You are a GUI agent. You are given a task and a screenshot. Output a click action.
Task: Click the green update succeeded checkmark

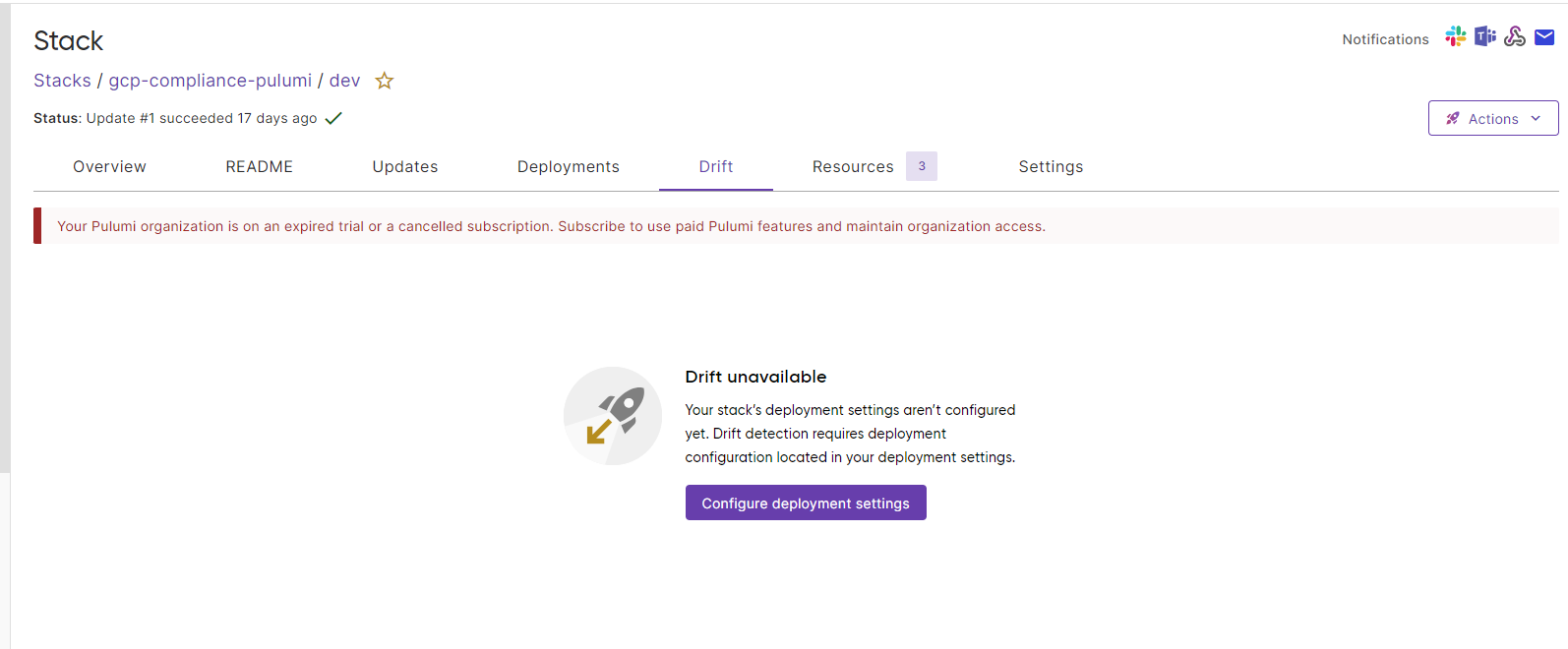[x=333, y=118]
